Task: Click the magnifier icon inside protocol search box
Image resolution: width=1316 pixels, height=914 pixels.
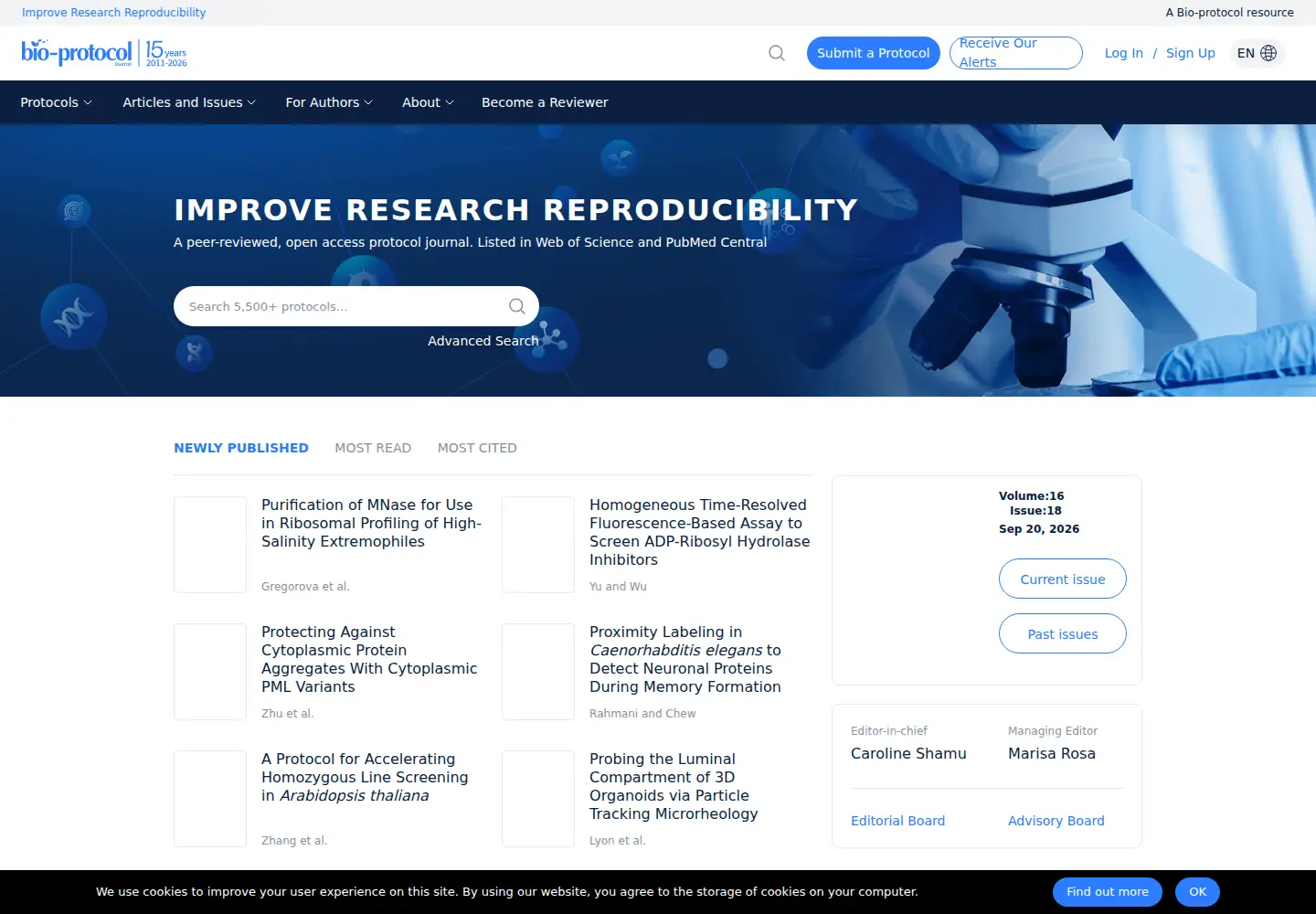Action: pyautogui.click(x=517, y=306)
